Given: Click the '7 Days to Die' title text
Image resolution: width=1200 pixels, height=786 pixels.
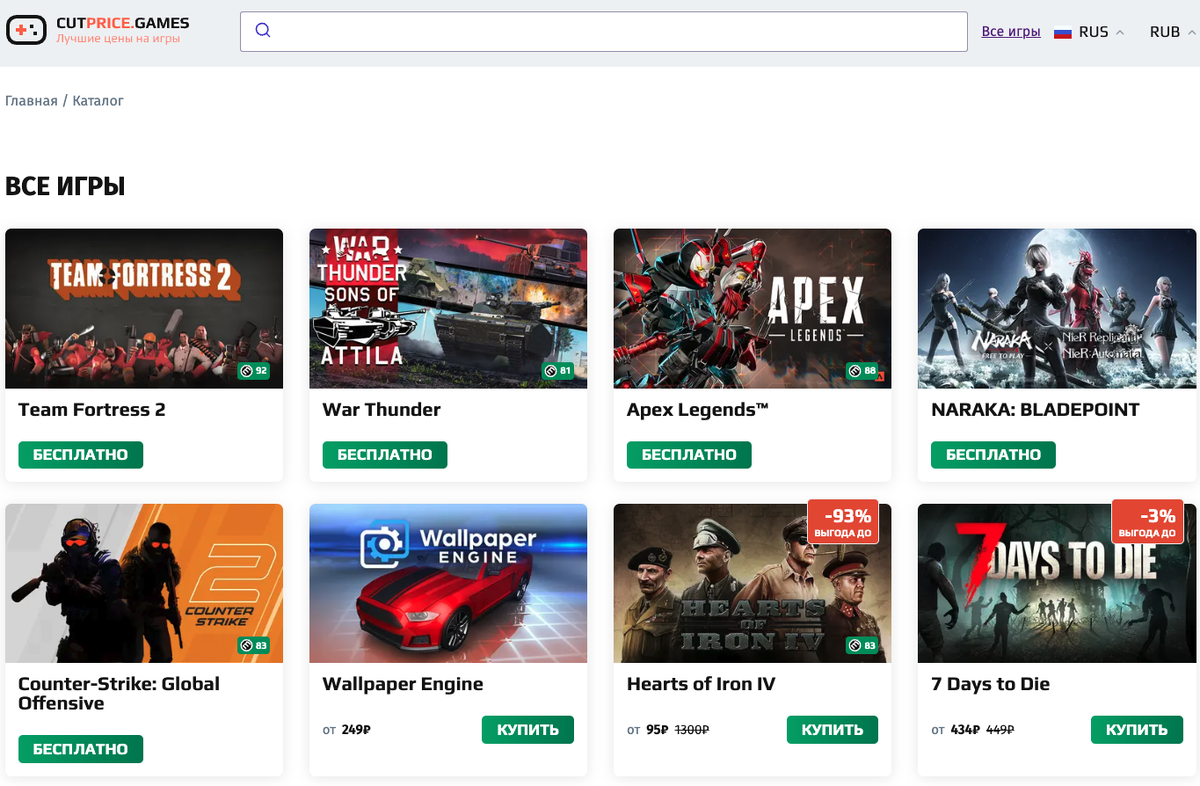Looking at the screenshot, I should pyautogui.click(x=990, y=684).
